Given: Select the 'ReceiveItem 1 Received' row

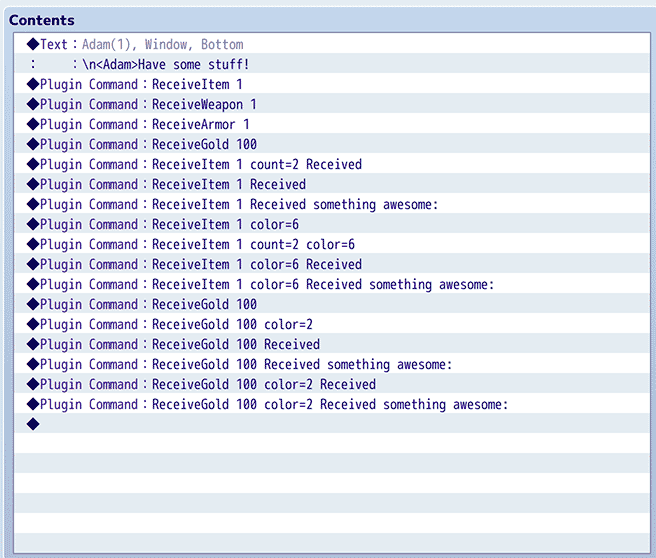Looking at the screenshot, I should pos(332,184).
